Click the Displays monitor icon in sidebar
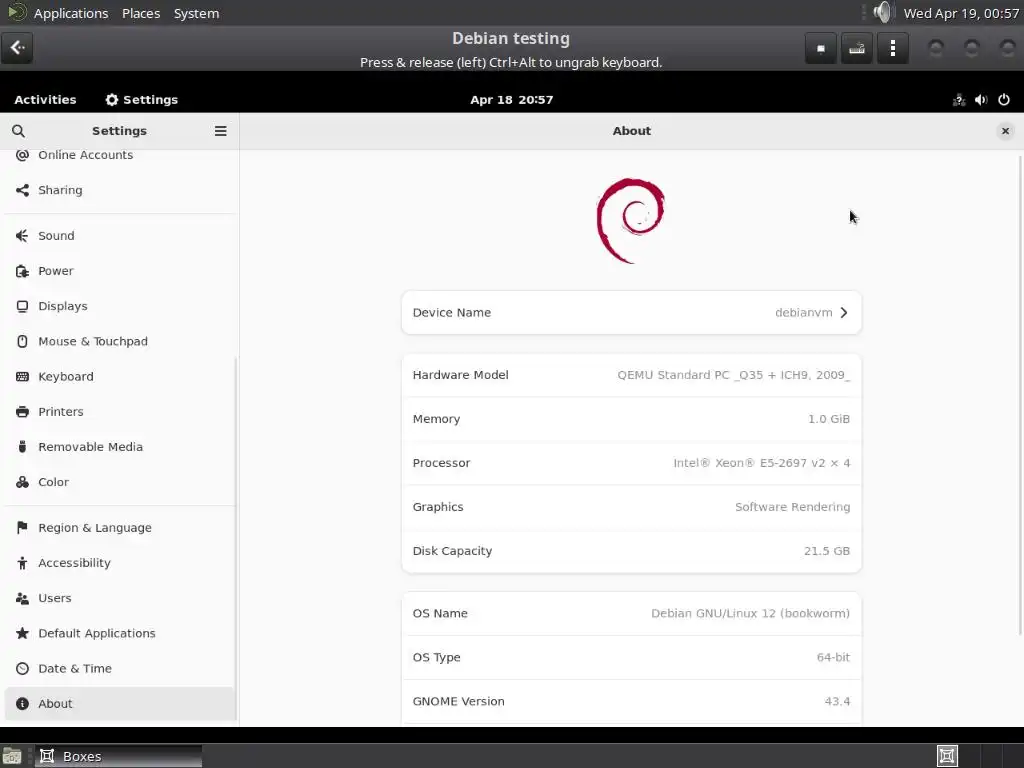The image size is (1024, 768). pos(22,306)
